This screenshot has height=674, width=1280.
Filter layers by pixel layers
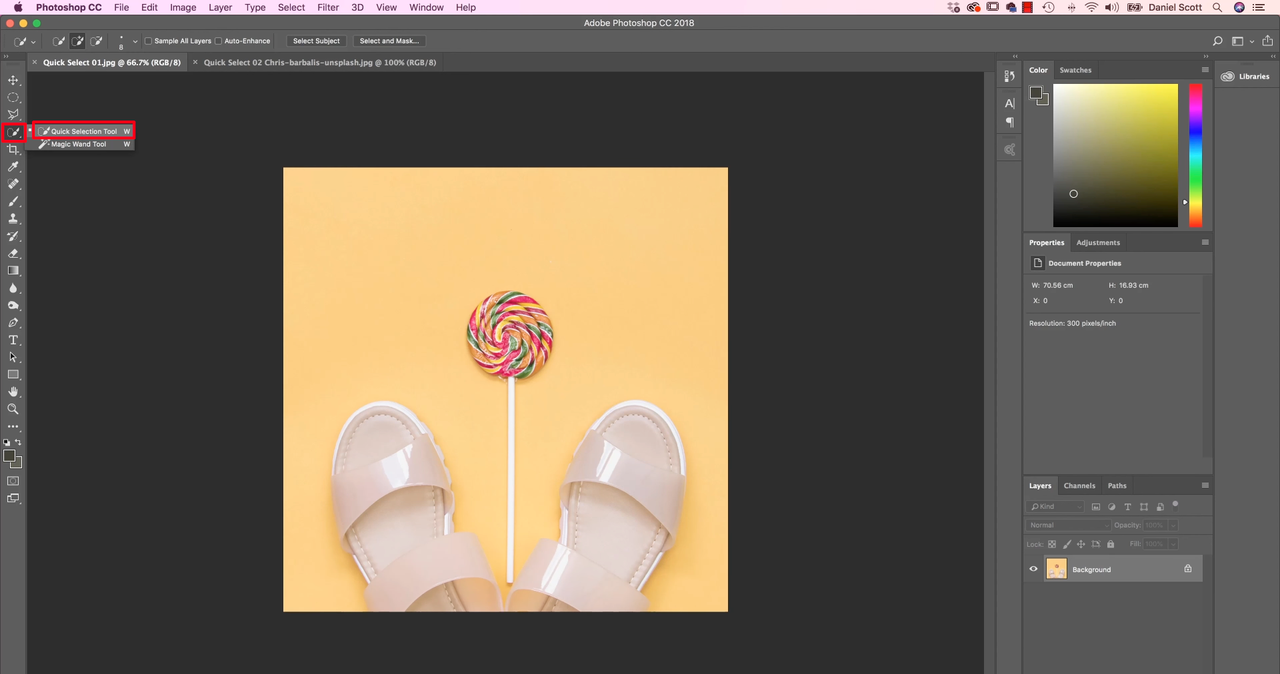[1096, 507]
